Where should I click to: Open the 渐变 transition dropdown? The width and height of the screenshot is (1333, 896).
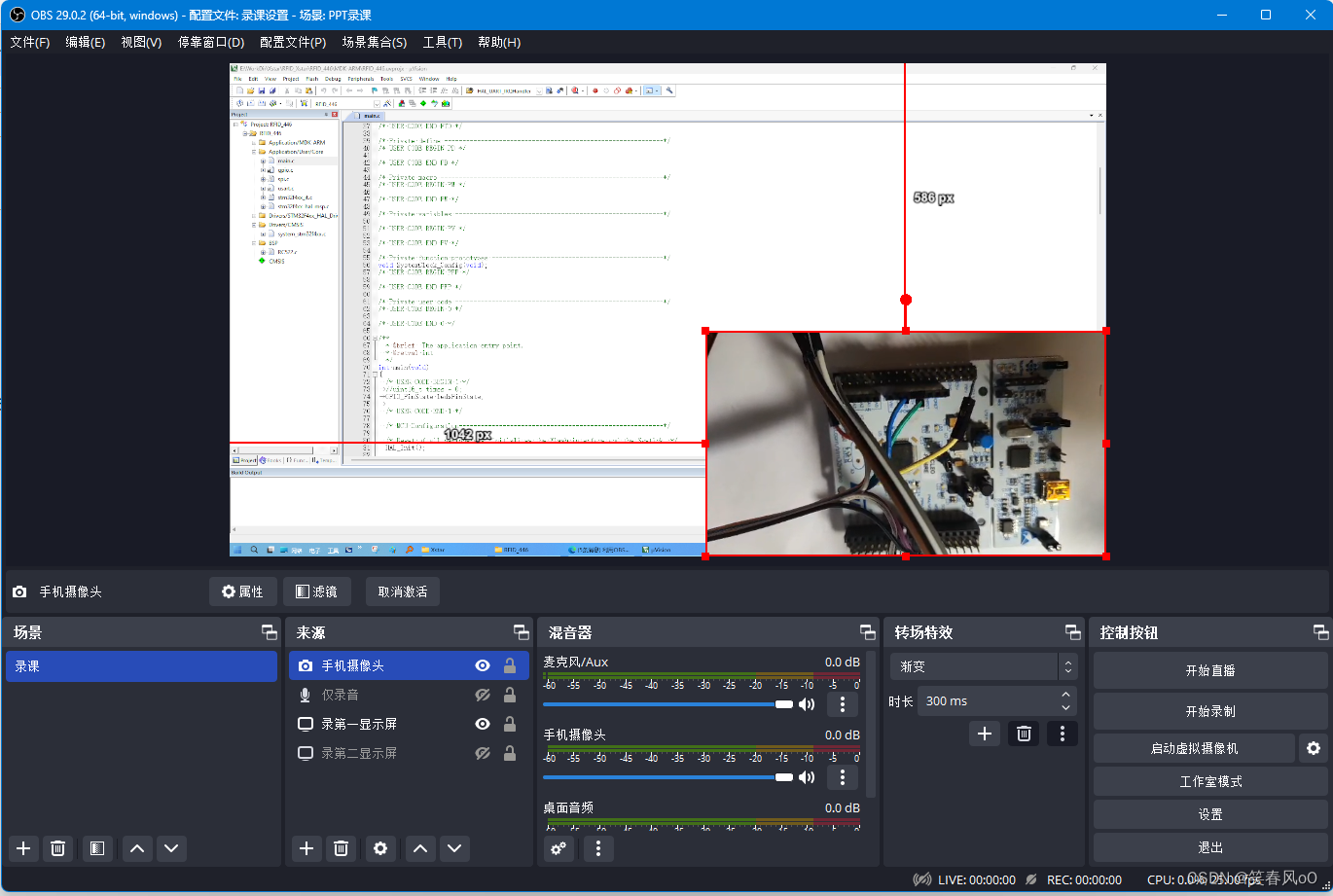point(984,666)
